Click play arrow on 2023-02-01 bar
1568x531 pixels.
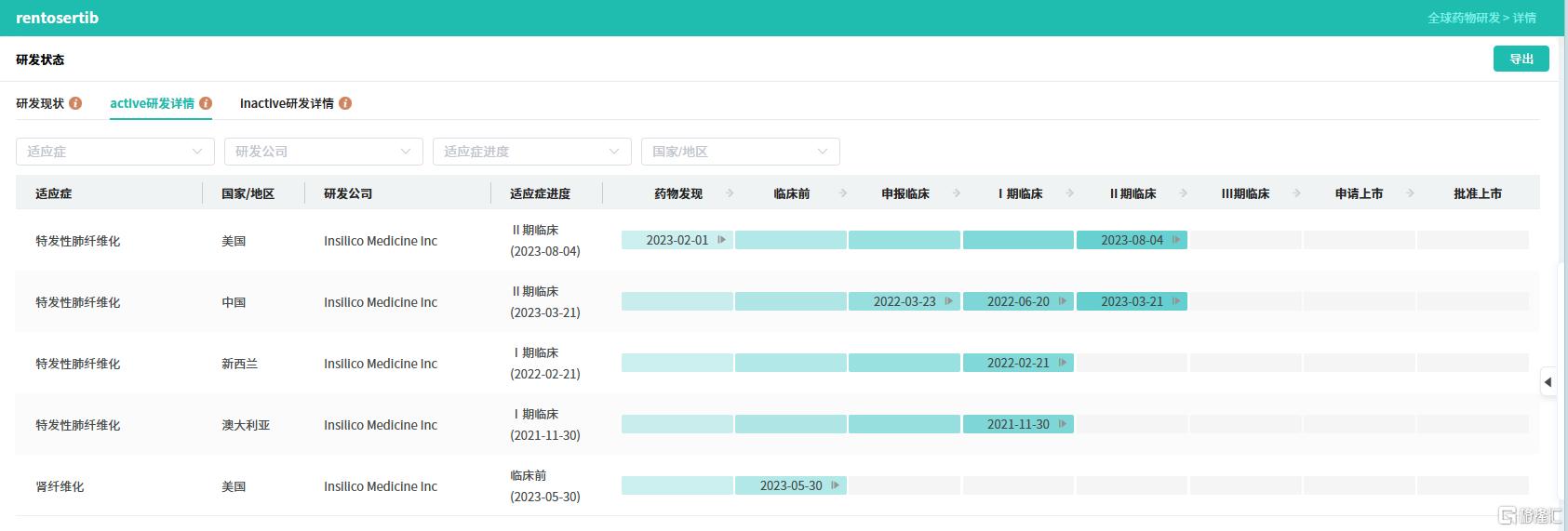pyautogui.click(x=721, y=240)
